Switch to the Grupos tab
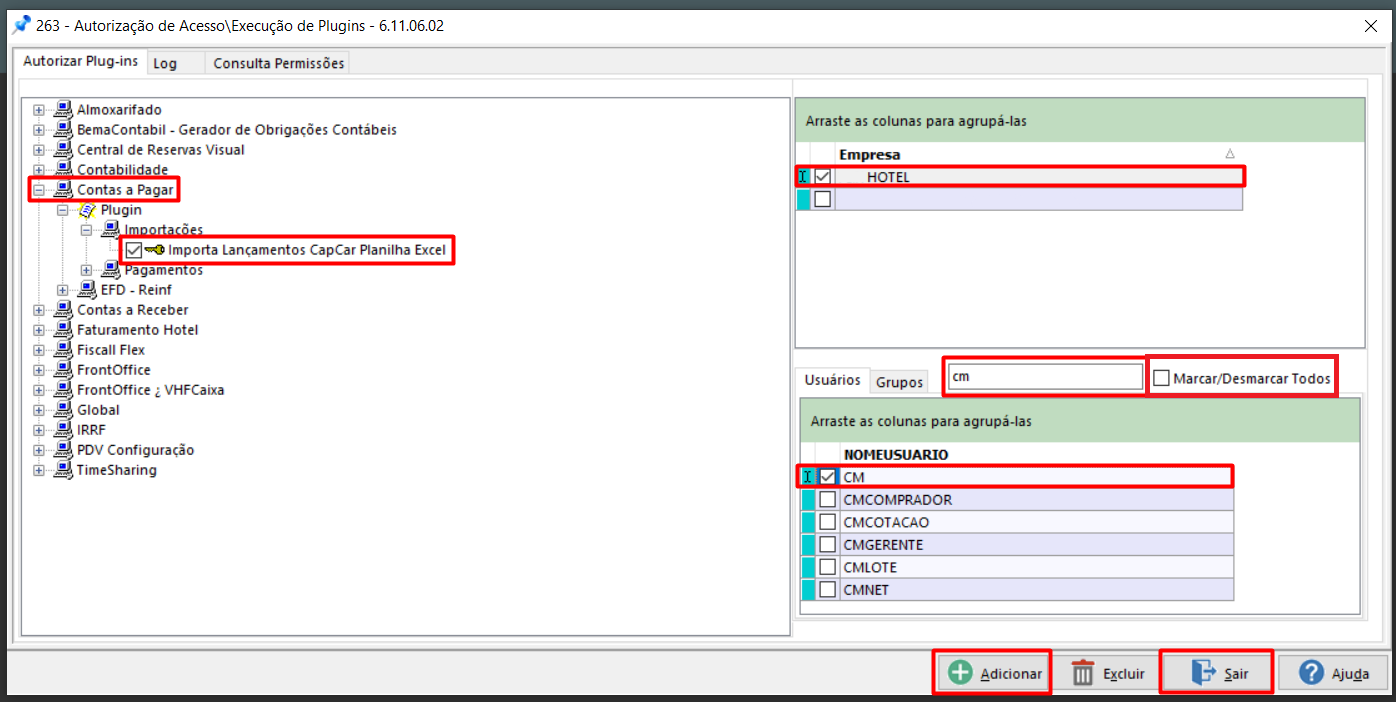This screenshot has height=702, width=1396. coord(898,382)
